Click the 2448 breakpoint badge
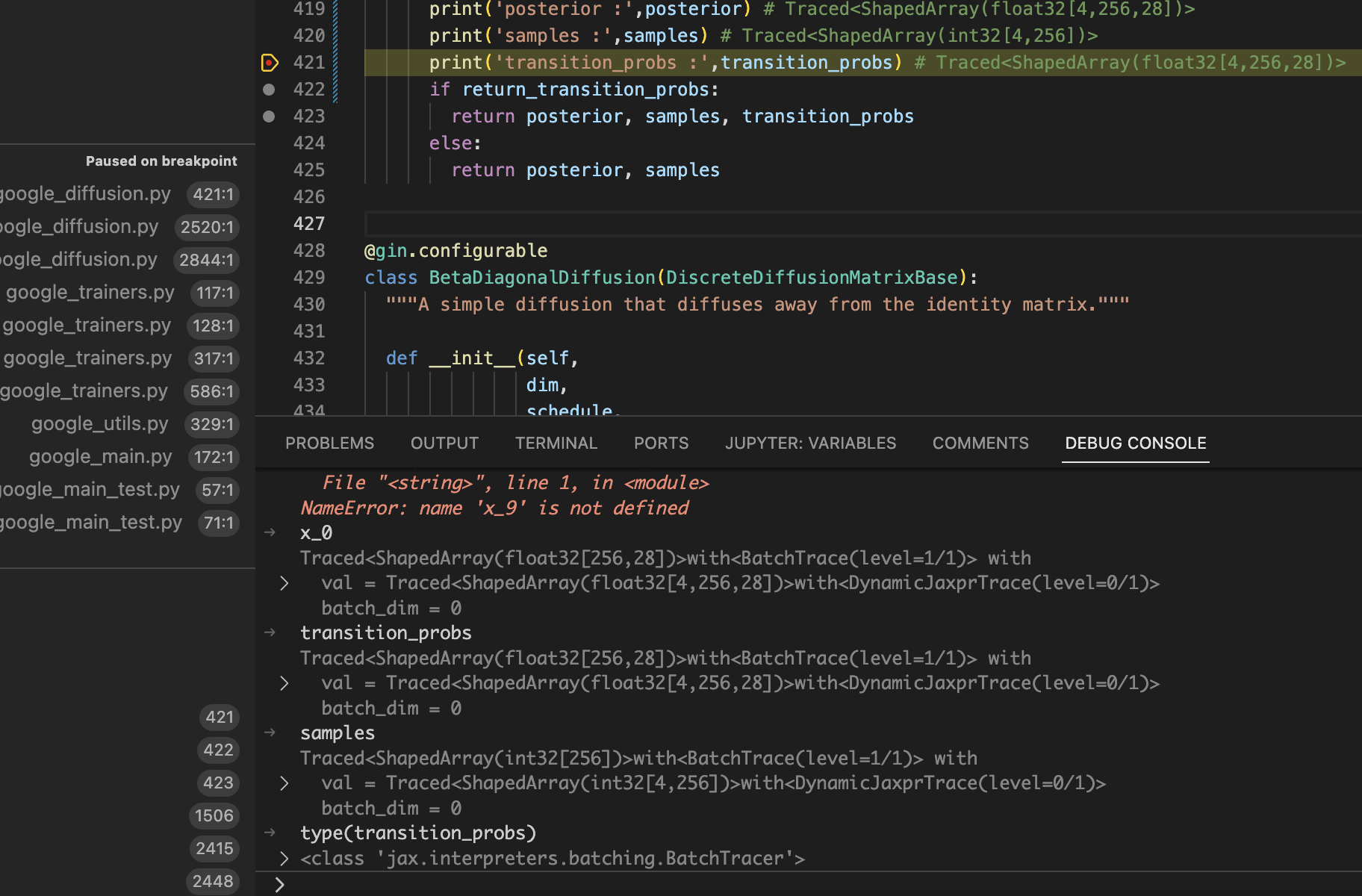 pyautogui.click(x=213, y=881)
